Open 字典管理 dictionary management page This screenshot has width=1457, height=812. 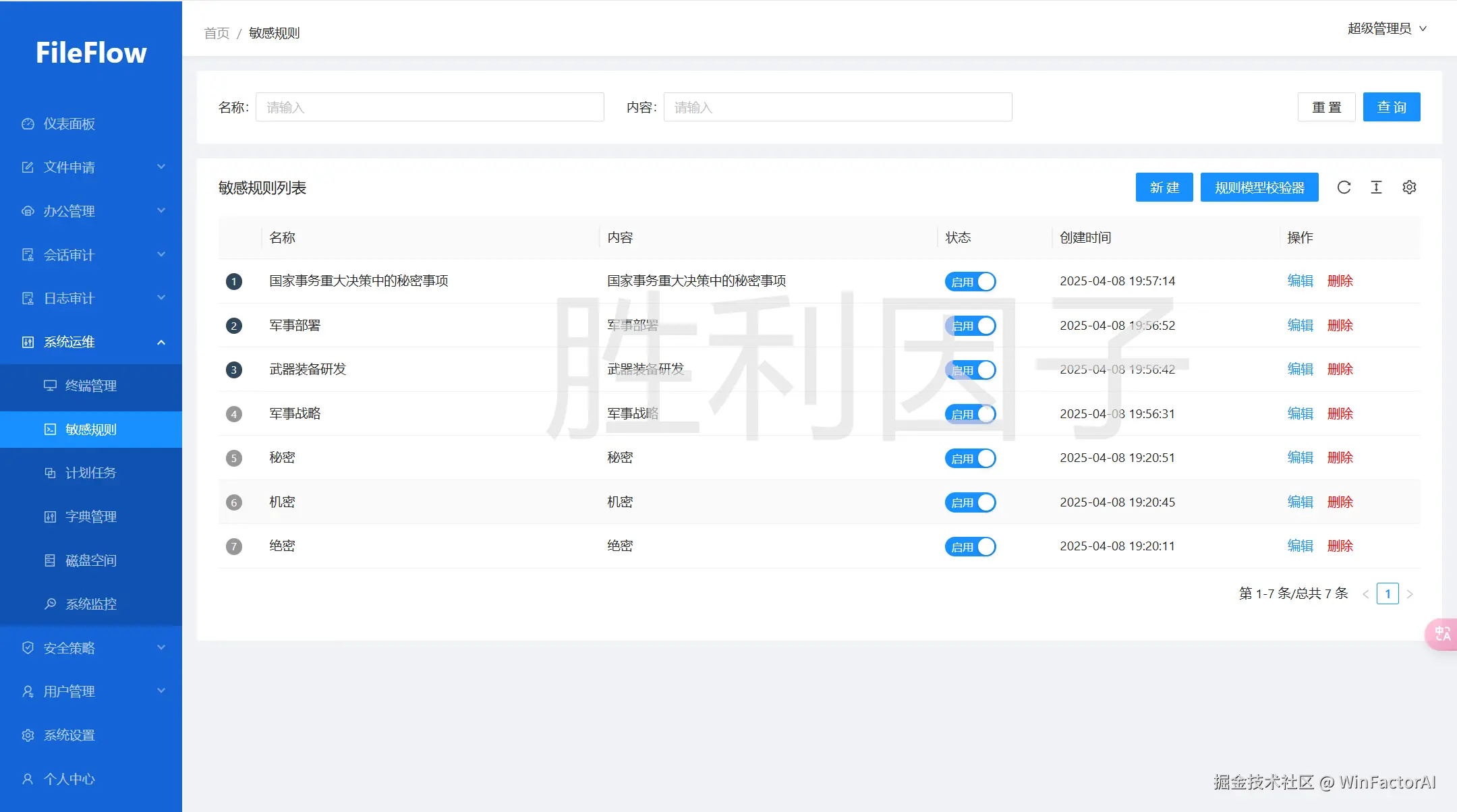(x=90, y=517)
